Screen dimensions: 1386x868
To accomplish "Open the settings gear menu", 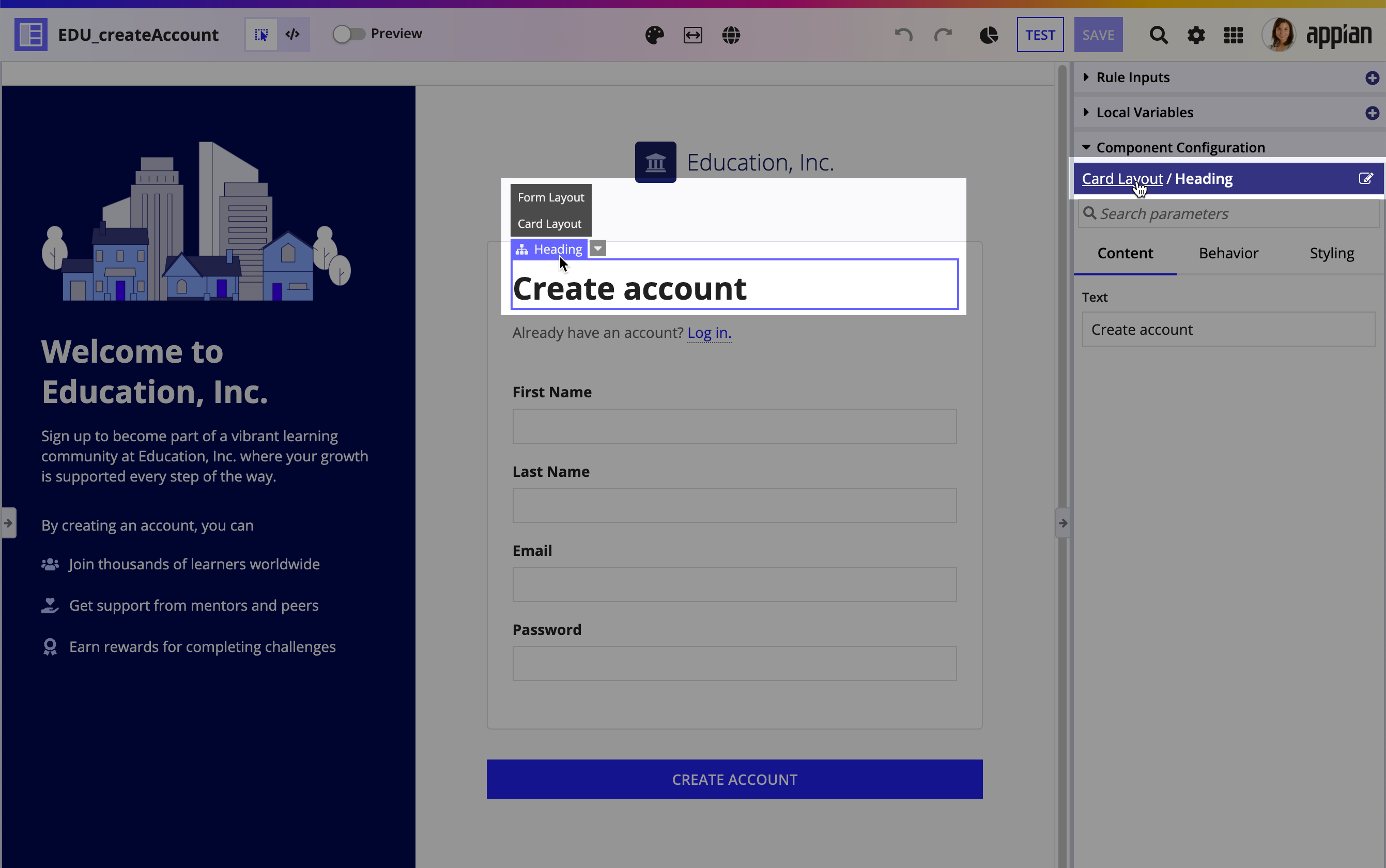I will [x=1196, y=35].
